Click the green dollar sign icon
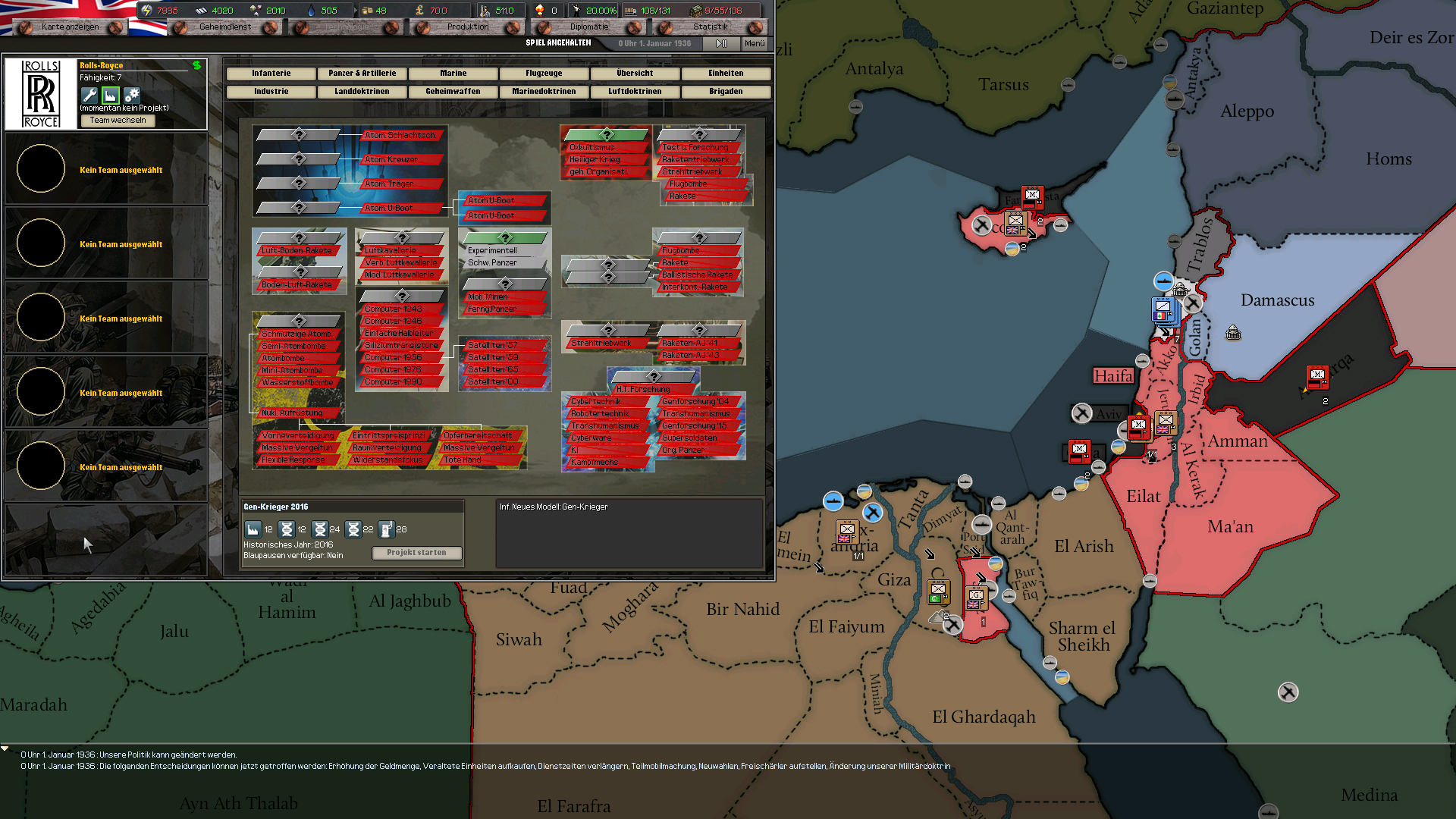 pos(197,65)
